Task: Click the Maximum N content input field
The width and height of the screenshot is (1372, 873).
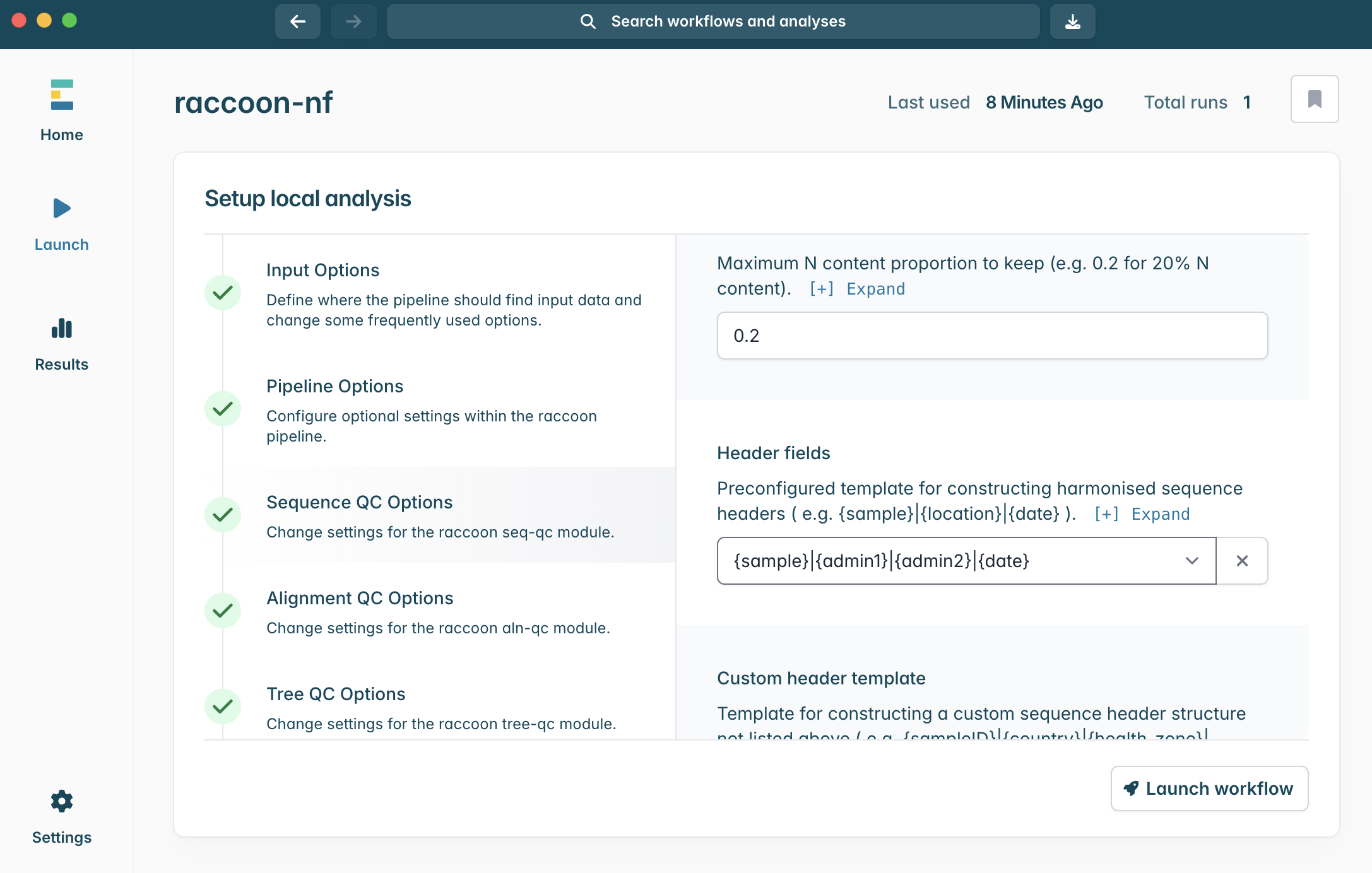Action: click(x=992, y=336)
